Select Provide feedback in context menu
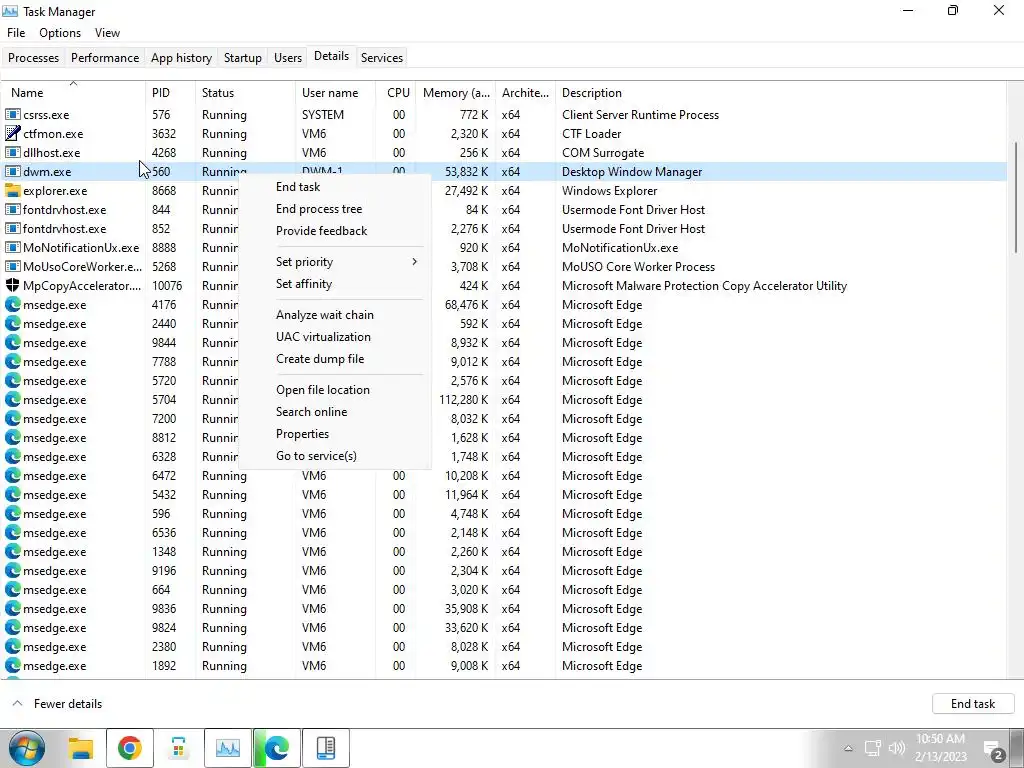This screenshot has width=1024, height=768. click(x=334, y=231)
